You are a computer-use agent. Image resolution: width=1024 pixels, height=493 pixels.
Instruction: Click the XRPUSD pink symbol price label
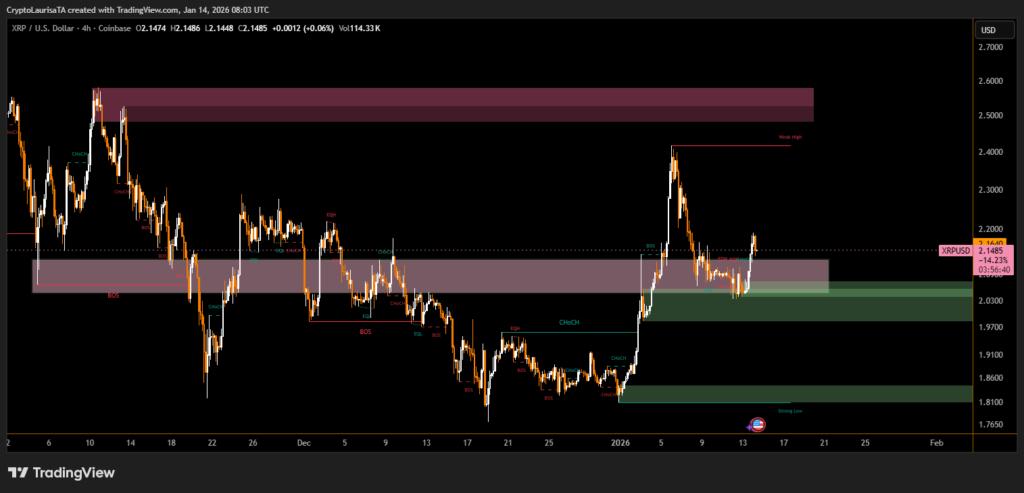click(x=956, y=251)
